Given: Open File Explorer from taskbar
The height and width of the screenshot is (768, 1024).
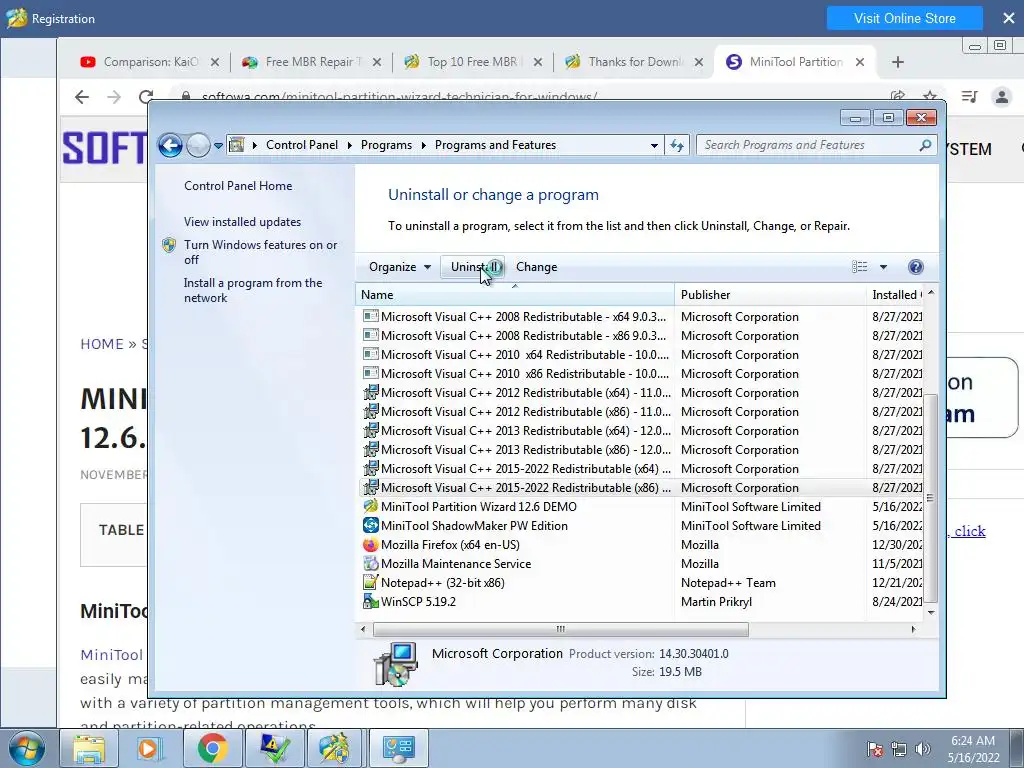Looking at the screenshot, I should [89, 748].
